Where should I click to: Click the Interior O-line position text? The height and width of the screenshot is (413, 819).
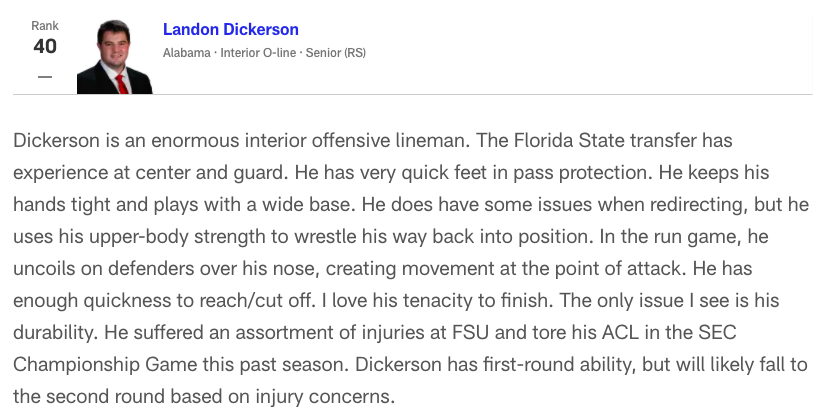pos(258,53)
